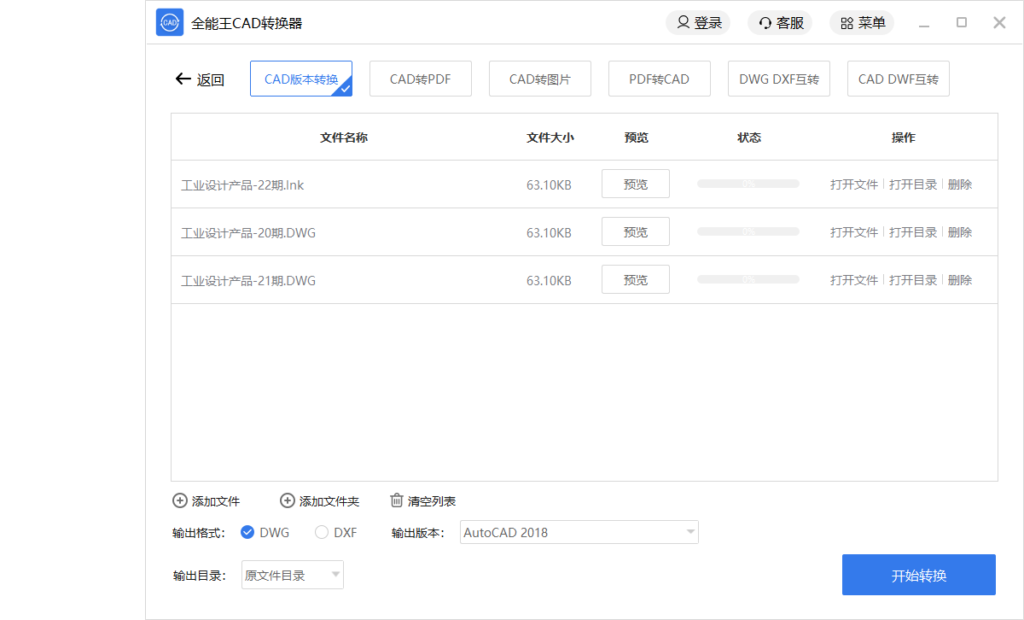Image resolution: width=1024 pixels, height=620 pixels.
Task: Click the 添加文件夹 add folder icon
Action: 287,500
